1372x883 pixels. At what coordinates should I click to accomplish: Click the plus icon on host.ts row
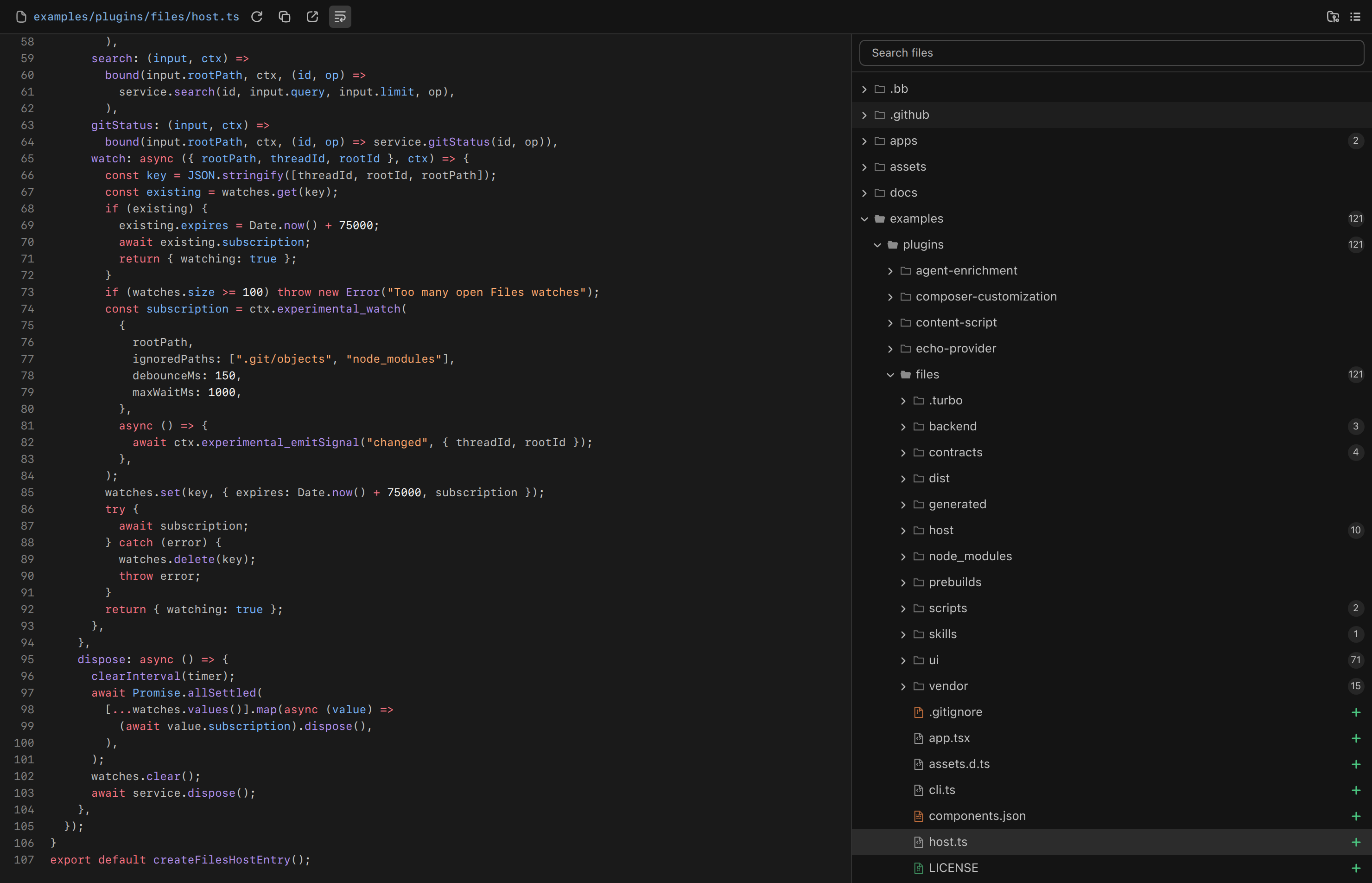[x=1356, y=842]
